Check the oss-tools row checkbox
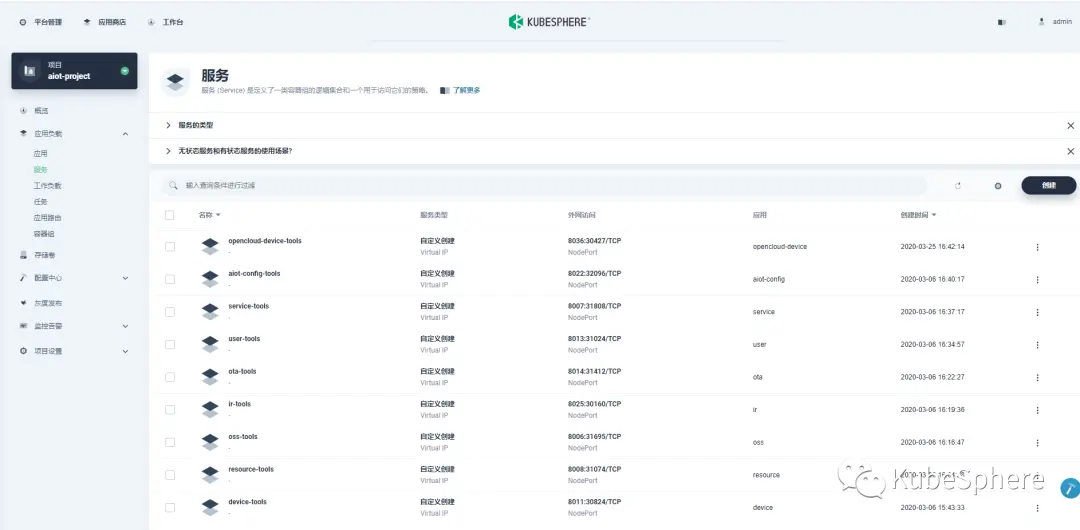This screenshot has height=530, width=1080. coord(169,442)
